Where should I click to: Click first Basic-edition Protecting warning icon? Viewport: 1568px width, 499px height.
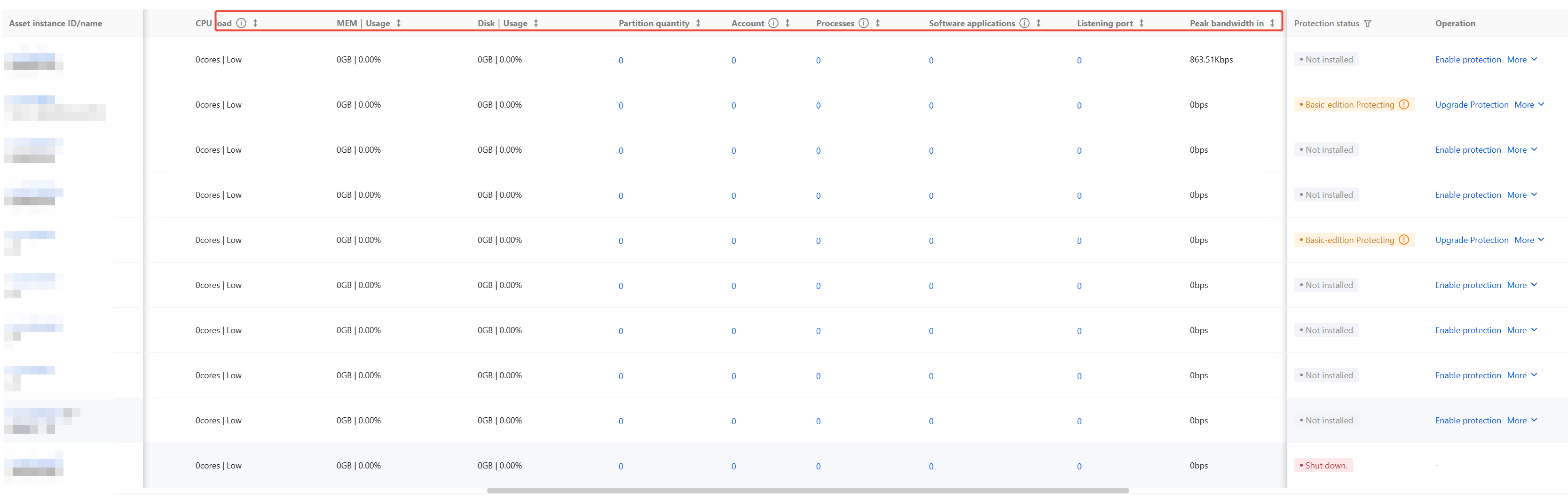[1403, 105]
